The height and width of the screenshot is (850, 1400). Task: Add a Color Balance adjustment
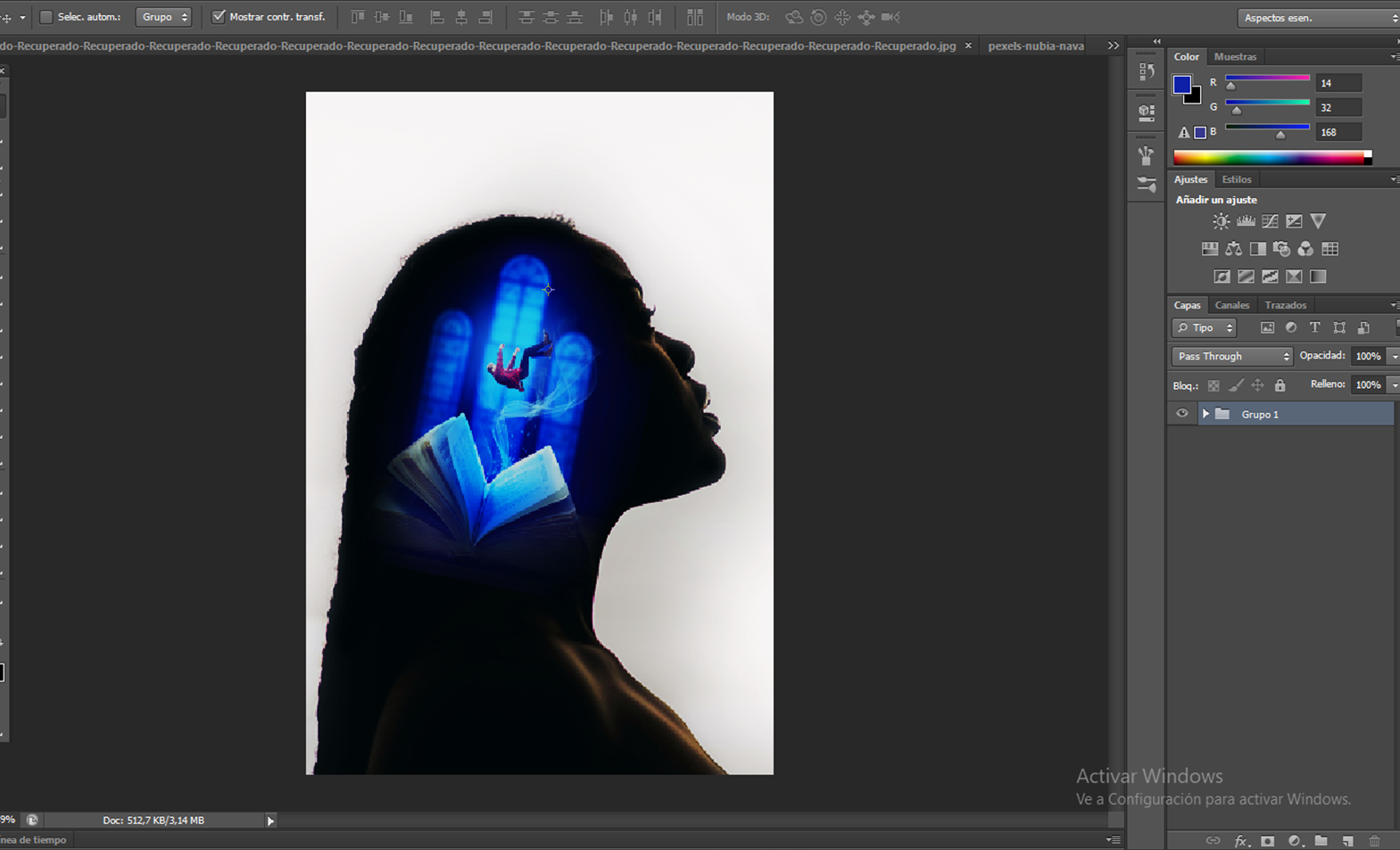pyautogui.click(x=1234, y=249)
